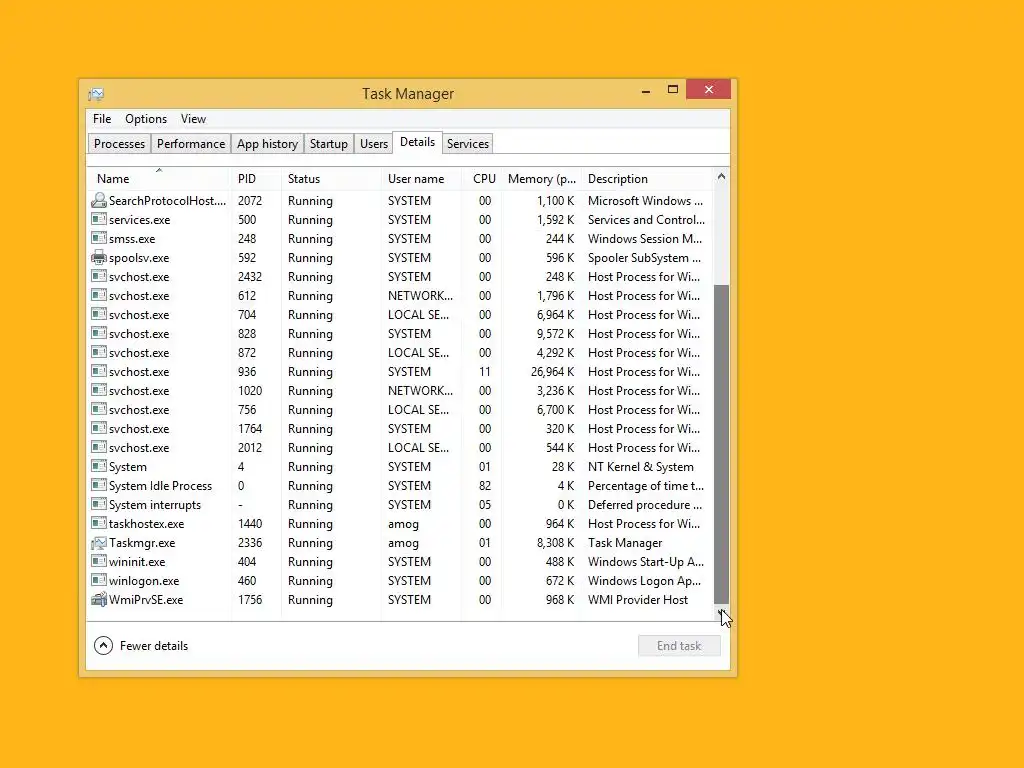
Task: Minimize the Task Manager window
Action: 646,89
